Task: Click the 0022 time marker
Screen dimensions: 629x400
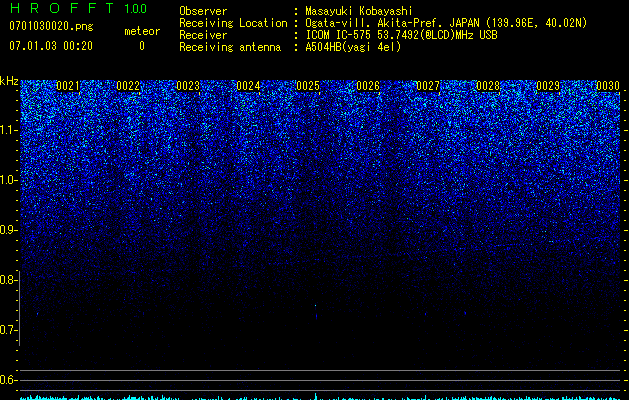Action: 128,86
